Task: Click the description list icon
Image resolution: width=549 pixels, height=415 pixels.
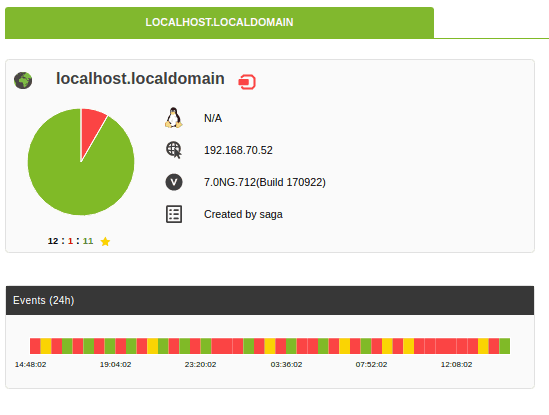Action: tap(174, 214)
